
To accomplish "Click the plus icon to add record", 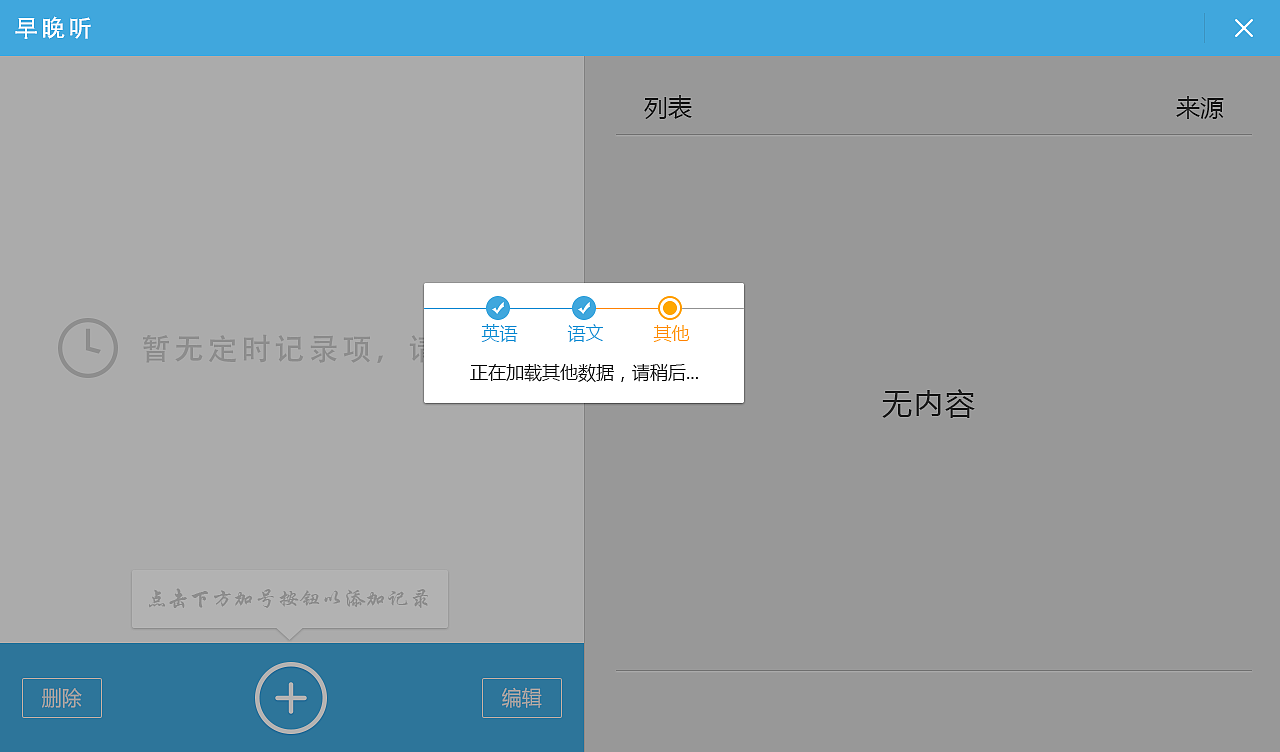I will pos(291,698).
